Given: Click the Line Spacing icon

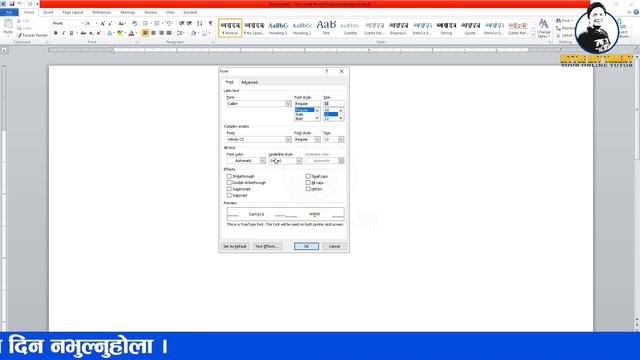Looking at the screenshot, I should pos(180,33).
